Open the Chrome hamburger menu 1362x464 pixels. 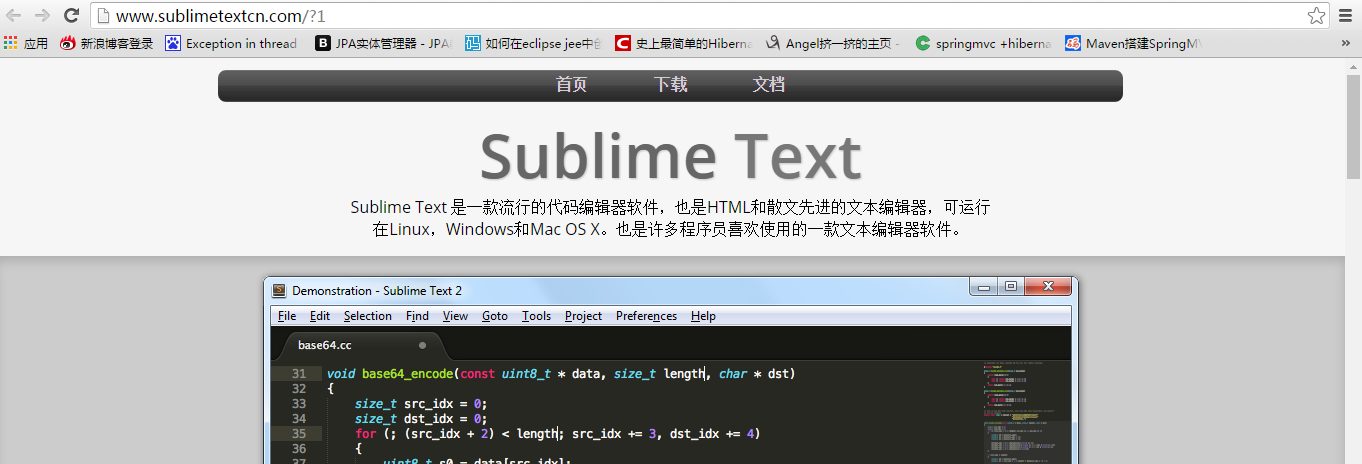[x=1347, y=15]
